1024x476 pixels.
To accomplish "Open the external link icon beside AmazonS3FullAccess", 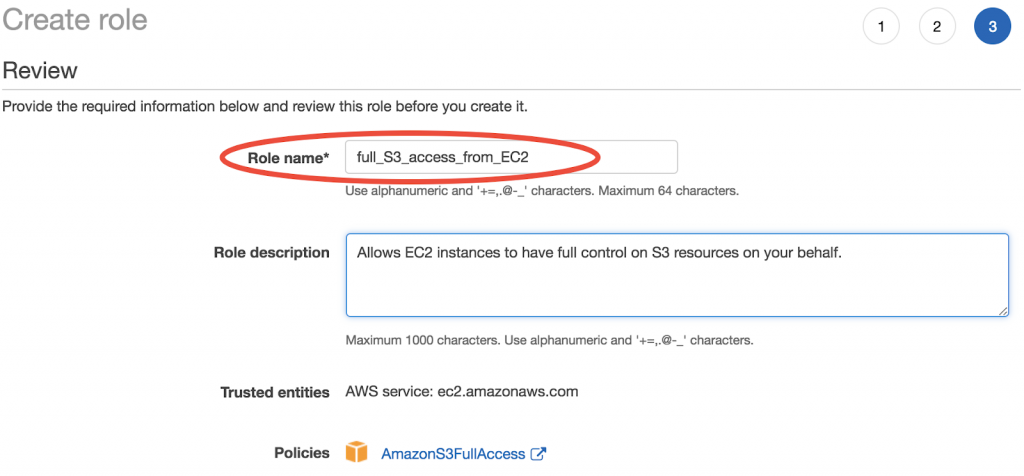I will pyautogui.click(x=538, y=453).
